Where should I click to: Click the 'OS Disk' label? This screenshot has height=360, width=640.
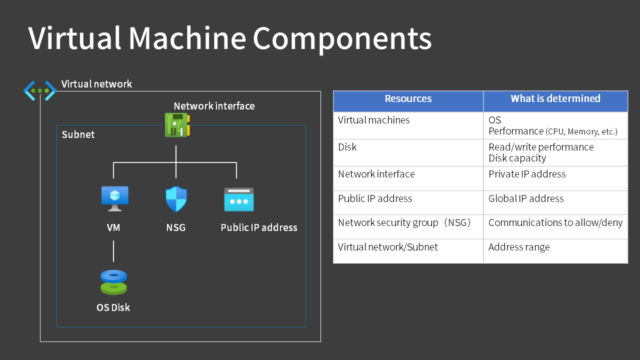coord(113,308)
